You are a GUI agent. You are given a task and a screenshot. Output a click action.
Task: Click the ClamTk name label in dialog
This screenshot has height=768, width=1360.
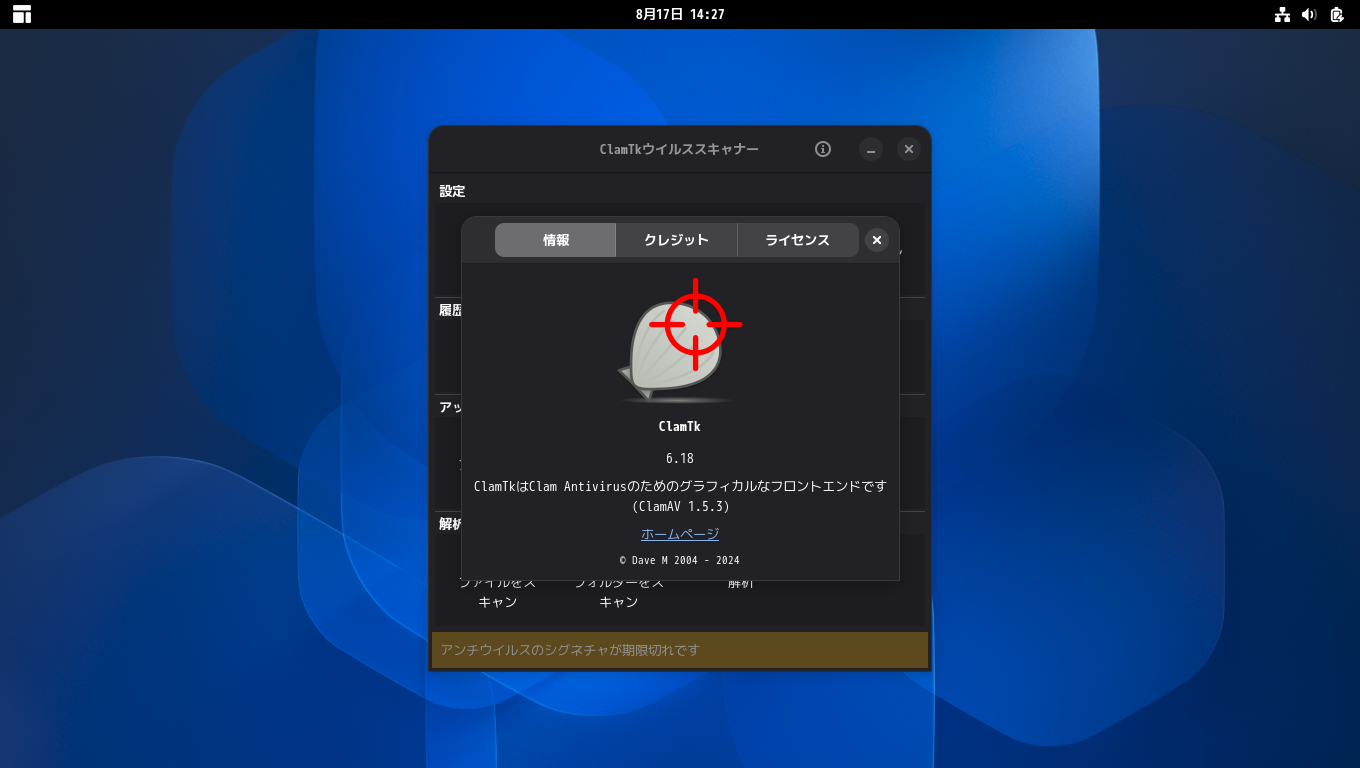click(680, 426)
